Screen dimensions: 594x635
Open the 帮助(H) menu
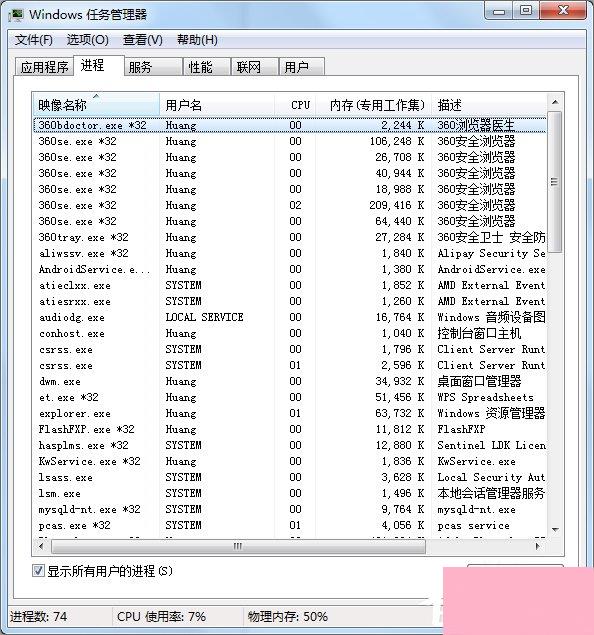pyautogui.click(x=197, y=40)
